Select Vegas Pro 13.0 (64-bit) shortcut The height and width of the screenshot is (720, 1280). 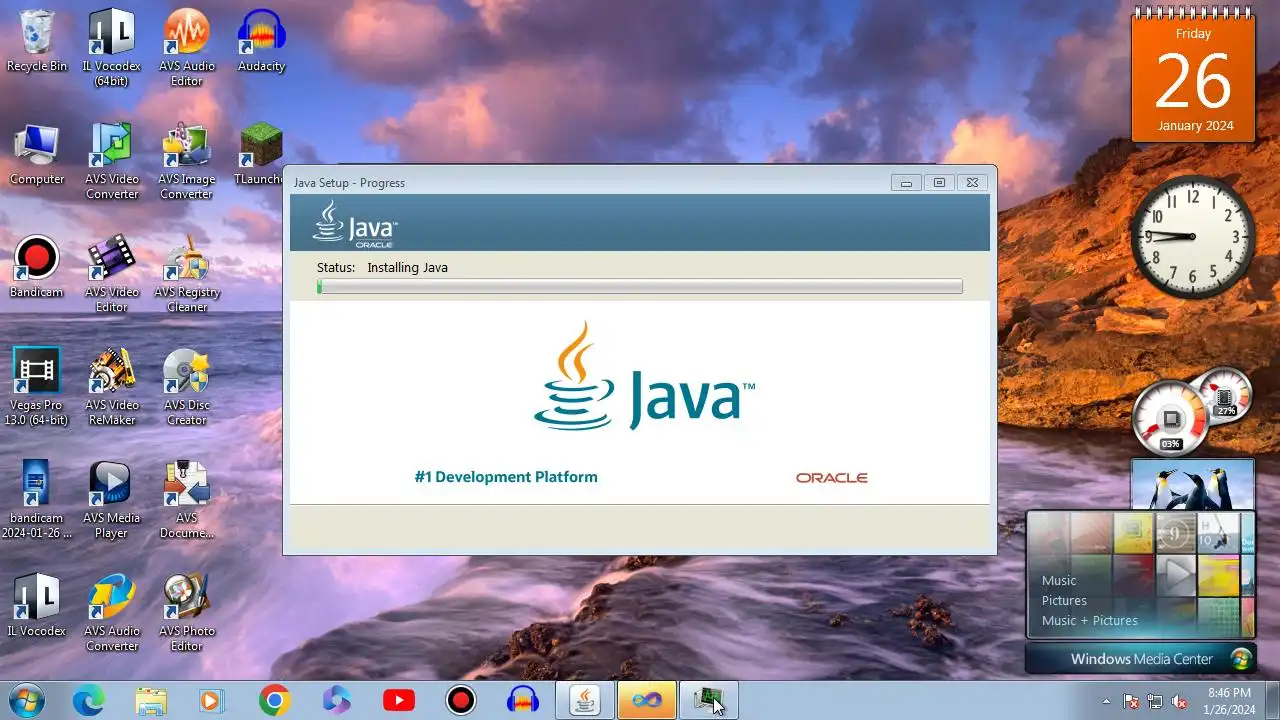37,387
